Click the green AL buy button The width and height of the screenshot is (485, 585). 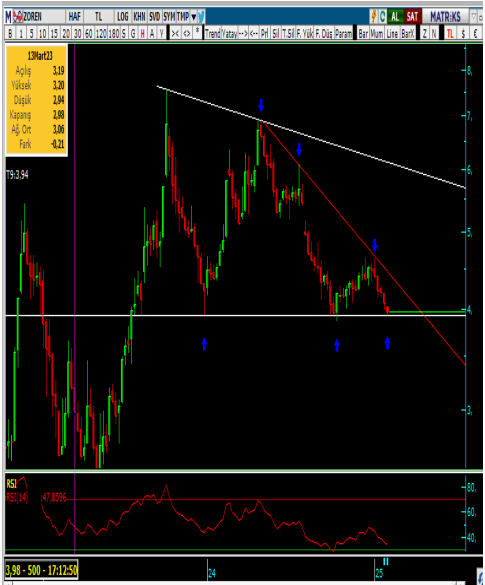point(395,16)
